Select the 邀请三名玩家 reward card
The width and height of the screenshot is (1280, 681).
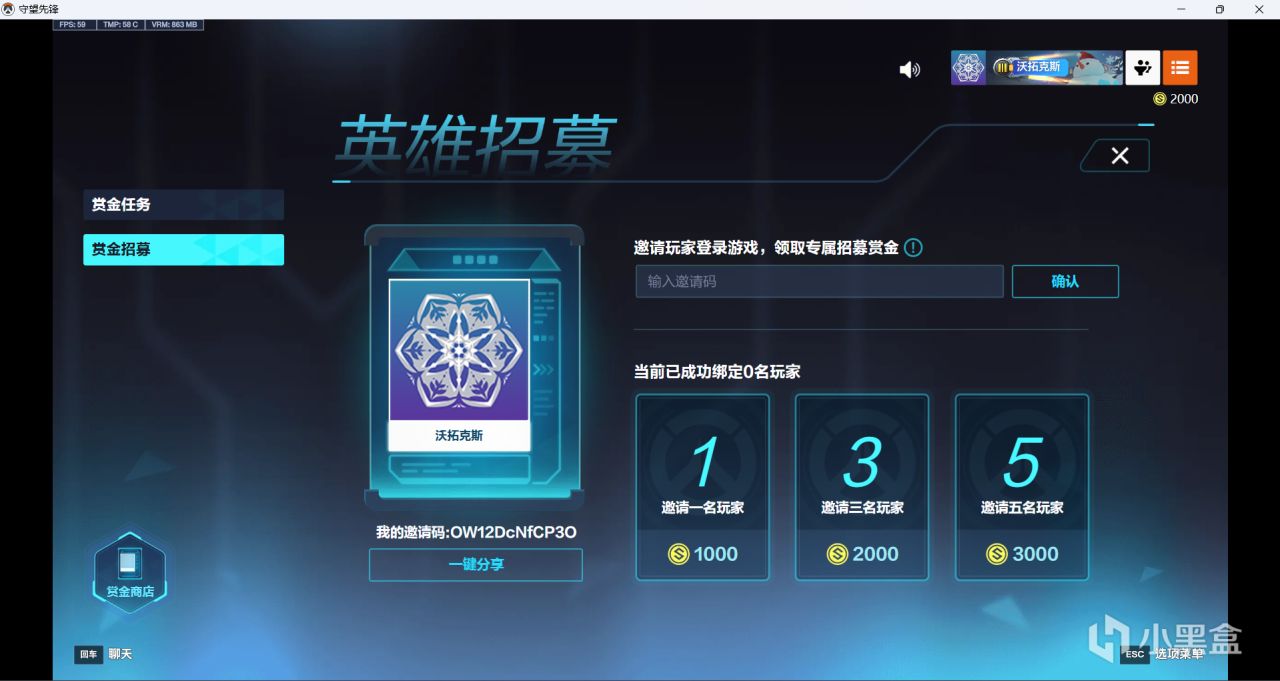tap(862, 487)
